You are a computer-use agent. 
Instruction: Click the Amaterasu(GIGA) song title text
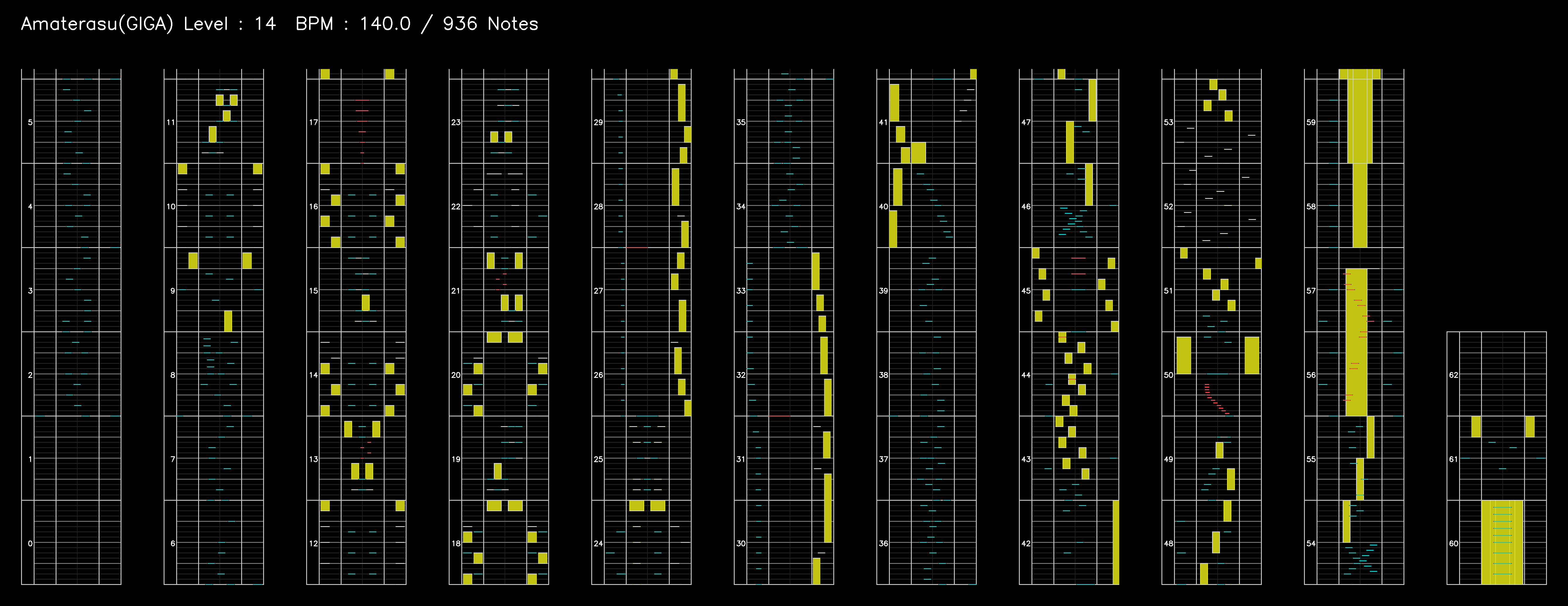coord(97,24)
